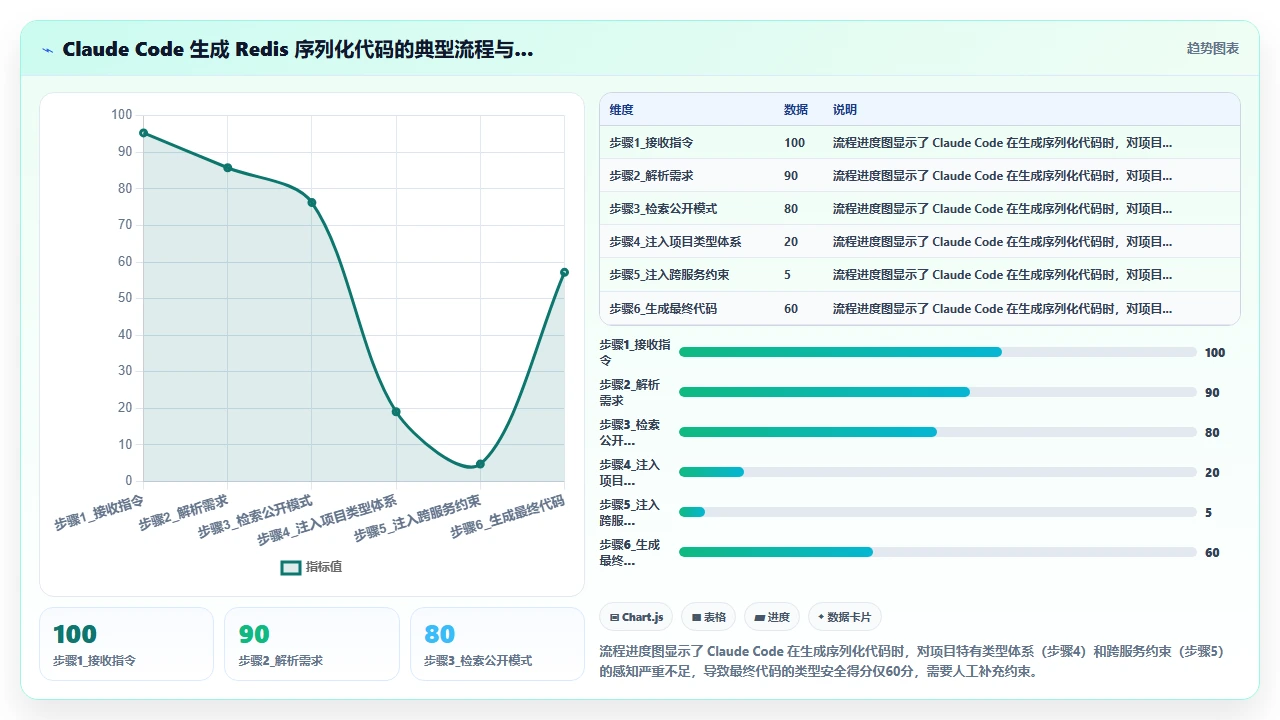This screenshot has height=720, width=1280.
Task: Click the lightning icon beside the title
Action: (x=48, y=49)
